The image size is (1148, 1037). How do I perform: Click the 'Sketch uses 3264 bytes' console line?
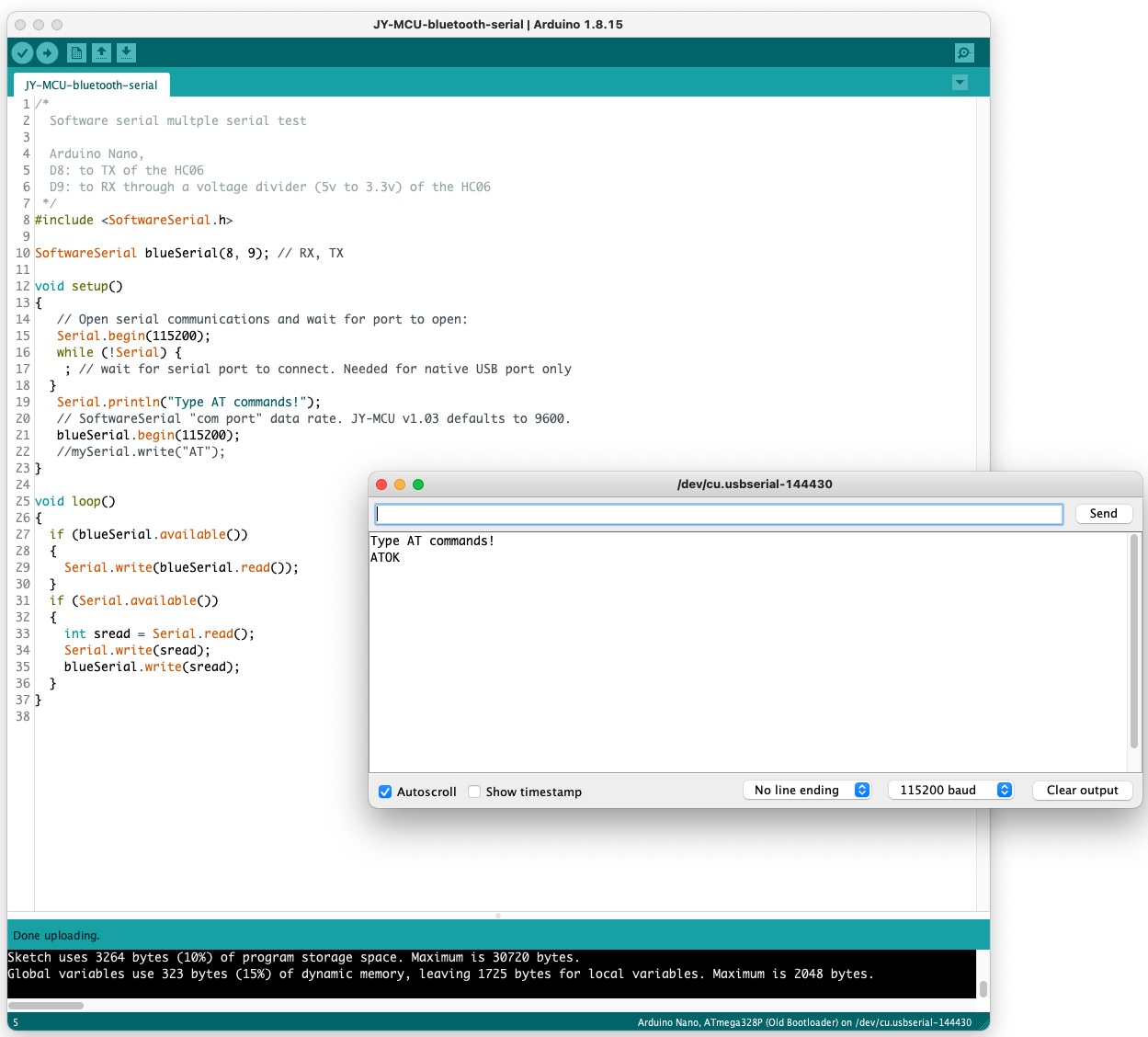pyautogui.click(x=294, y=957)
